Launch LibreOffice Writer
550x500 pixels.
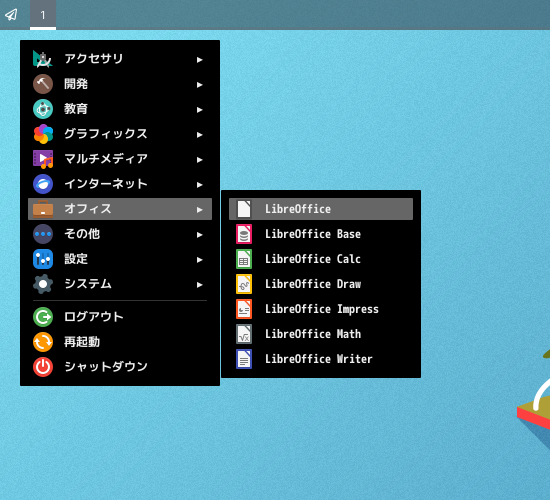(321, 359)
